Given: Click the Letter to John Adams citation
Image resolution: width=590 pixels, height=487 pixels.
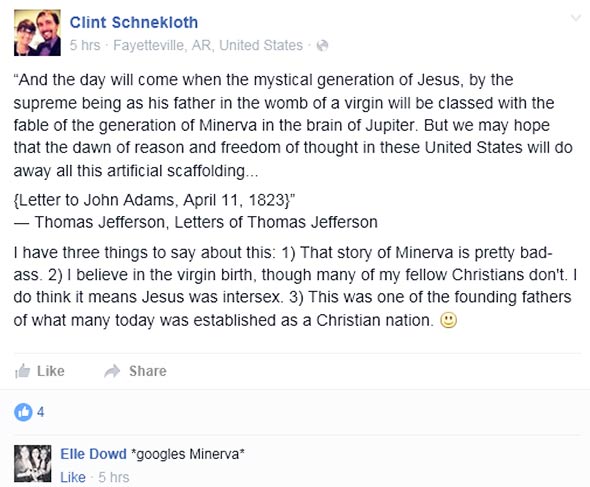Looking at the screenshot, I should click(x=154, y=200).
